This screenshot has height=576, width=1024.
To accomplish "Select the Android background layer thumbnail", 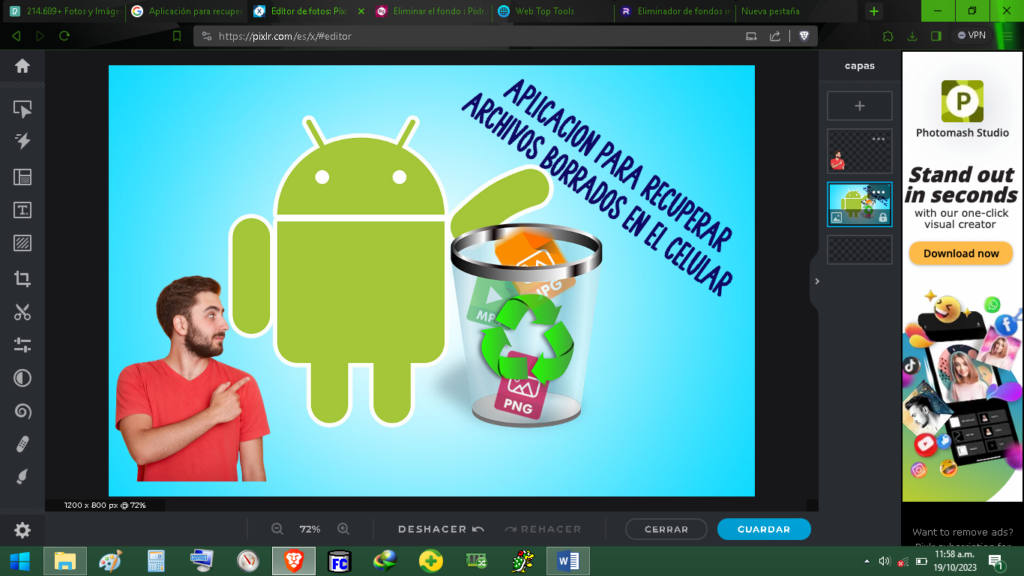I will [x=859, y=204].
